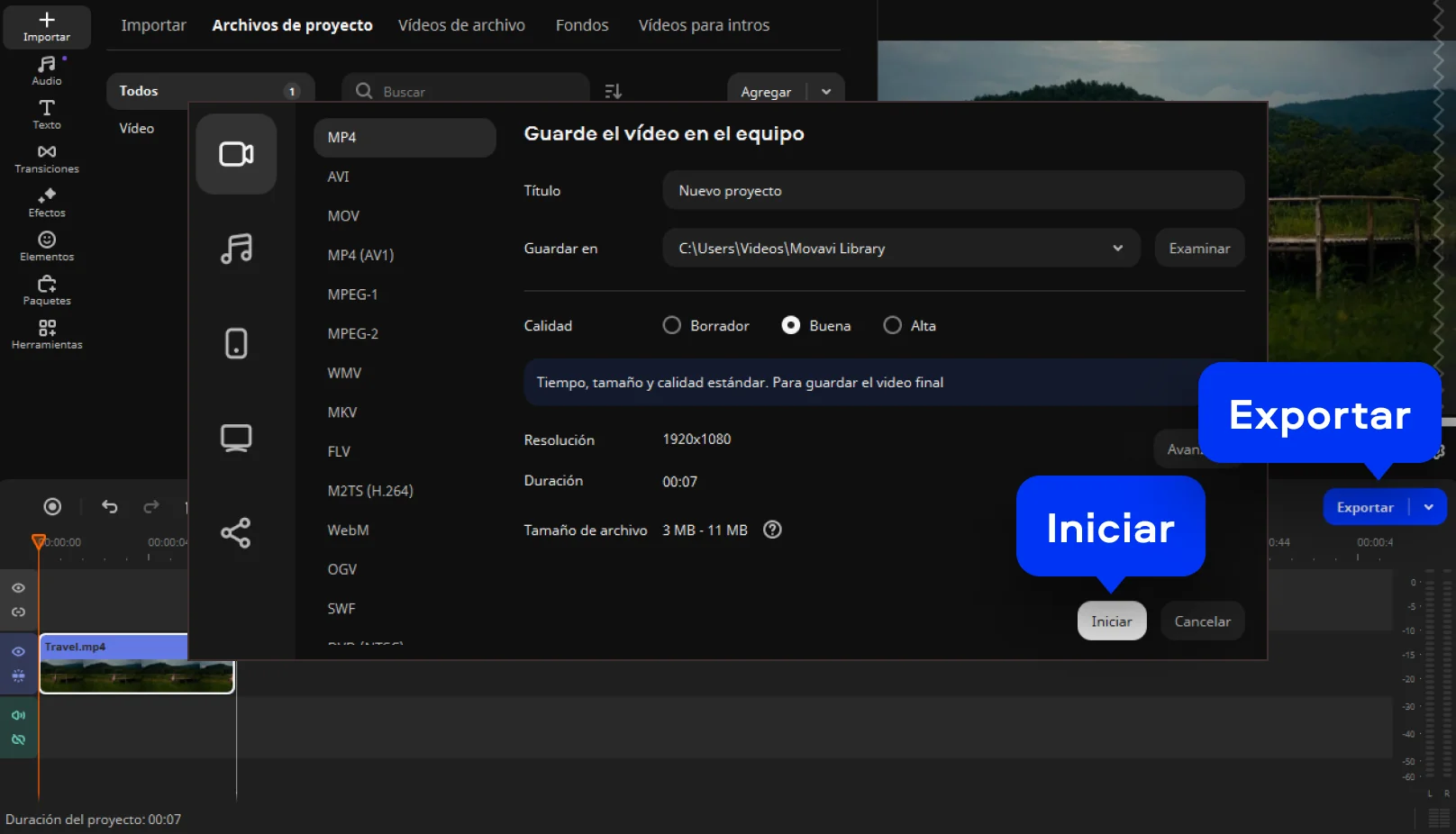Select Borrador quality option
The image size is (1456, 834).
pyautogui.click(x=672, y=325)
